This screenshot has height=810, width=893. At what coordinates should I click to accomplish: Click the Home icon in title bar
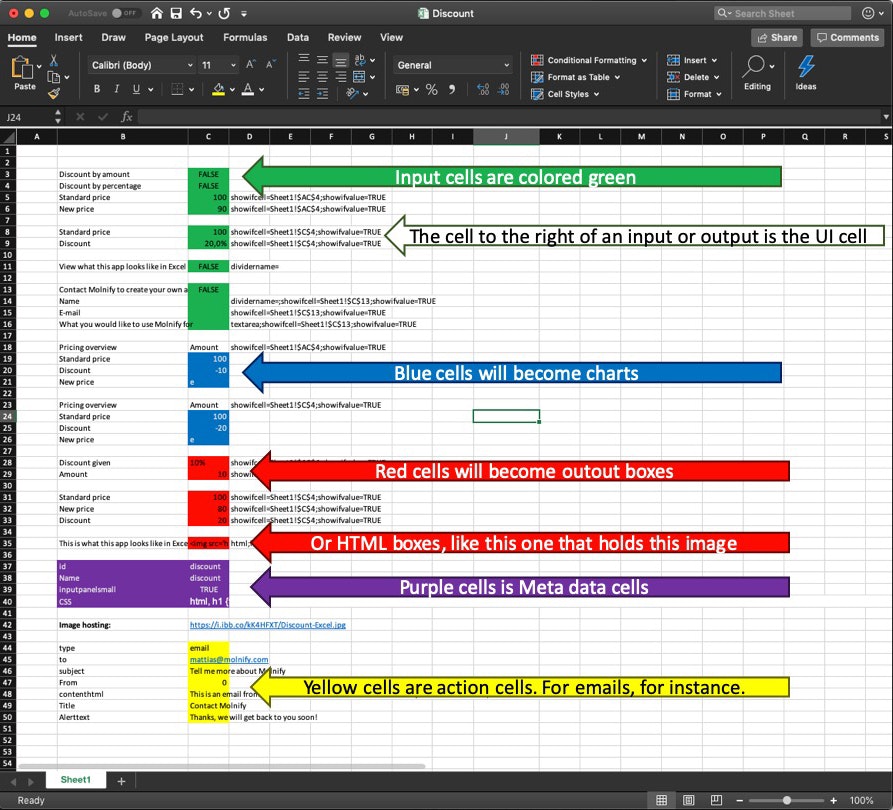pos(157,13)
